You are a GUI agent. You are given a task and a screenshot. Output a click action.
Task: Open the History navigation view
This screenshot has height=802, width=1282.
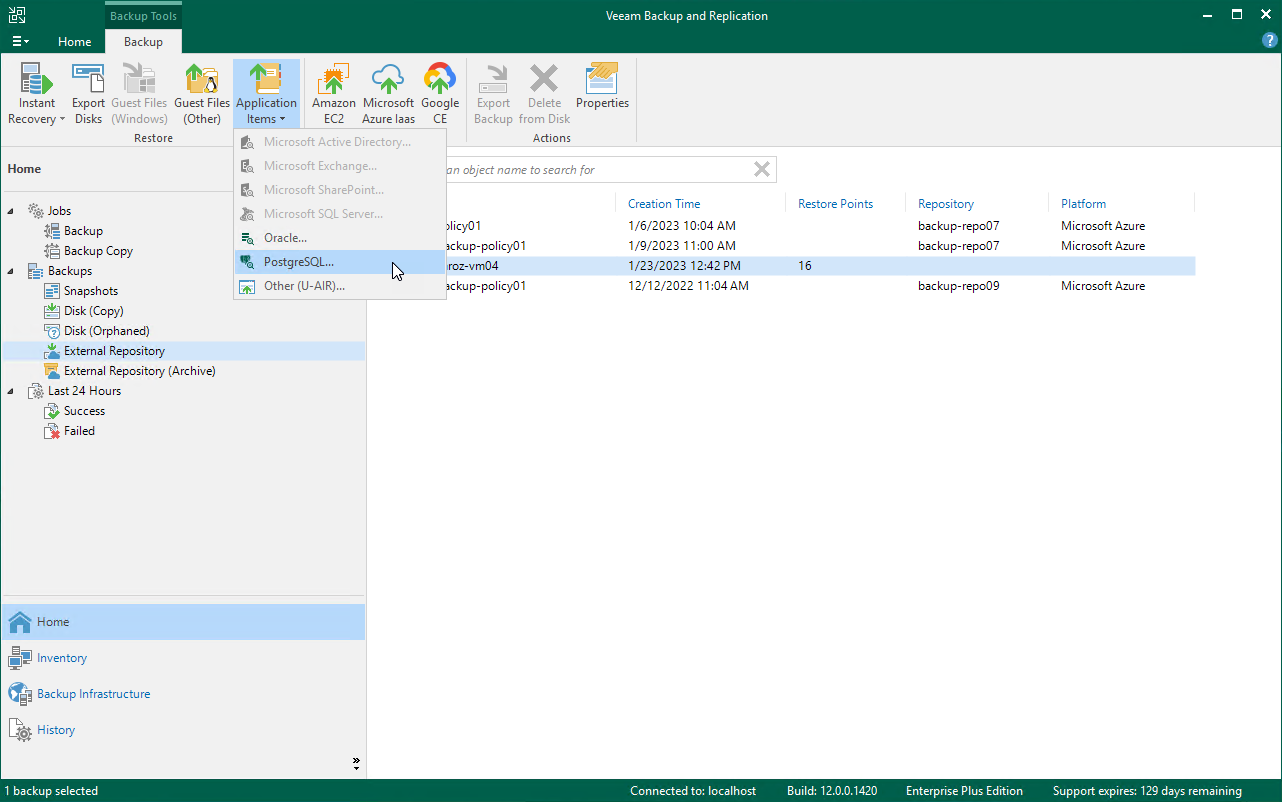click(183, 730)
